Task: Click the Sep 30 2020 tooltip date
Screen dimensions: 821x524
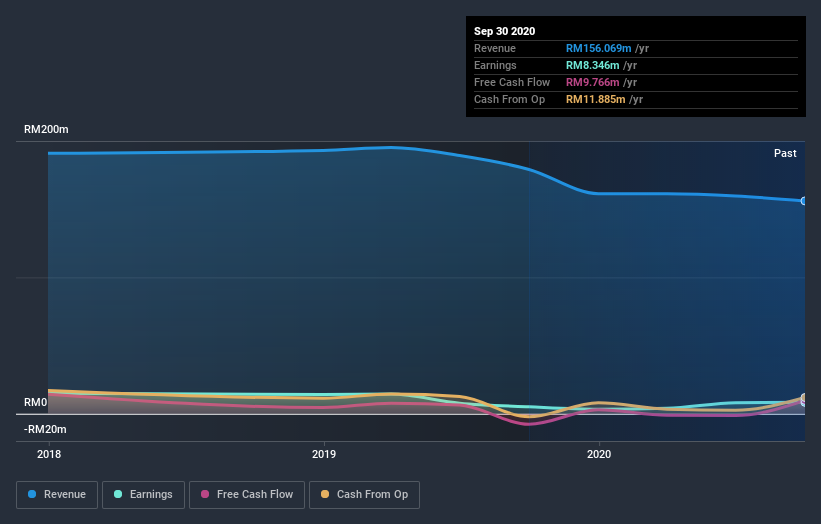Action: pos(504,31)
